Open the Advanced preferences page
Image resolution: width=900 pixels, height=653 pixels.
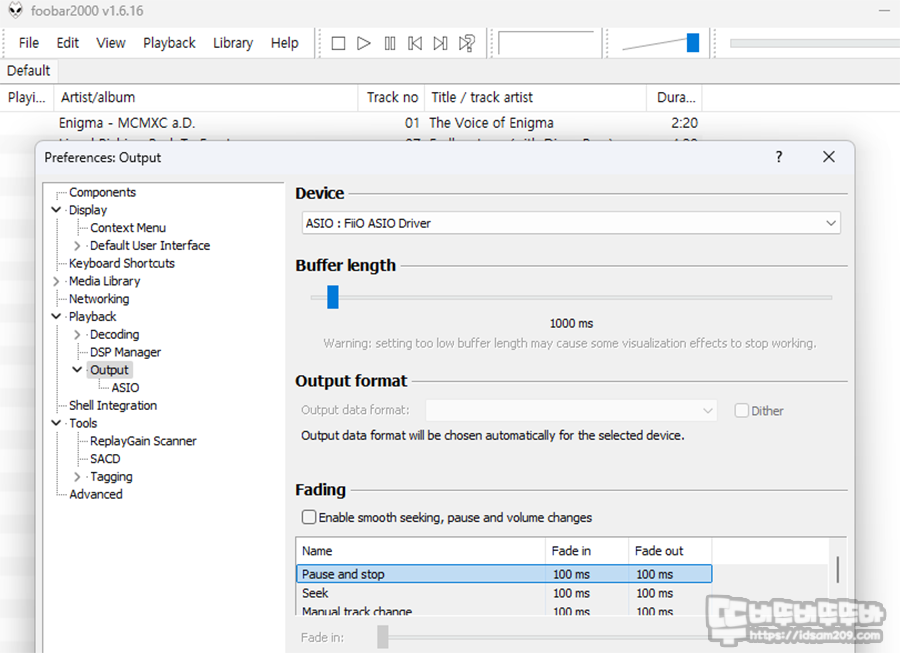[96, 495]
